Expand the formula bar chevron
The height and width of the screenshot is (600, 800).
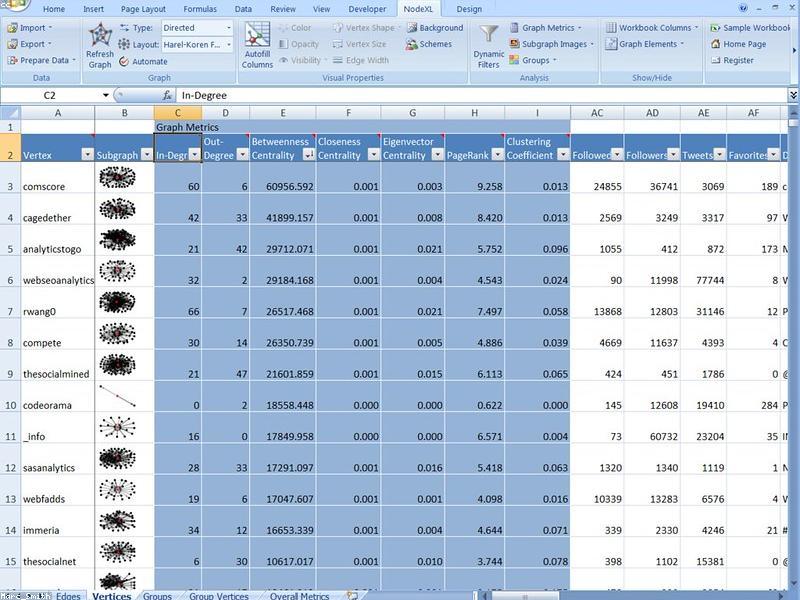click(x=793, y=95)
